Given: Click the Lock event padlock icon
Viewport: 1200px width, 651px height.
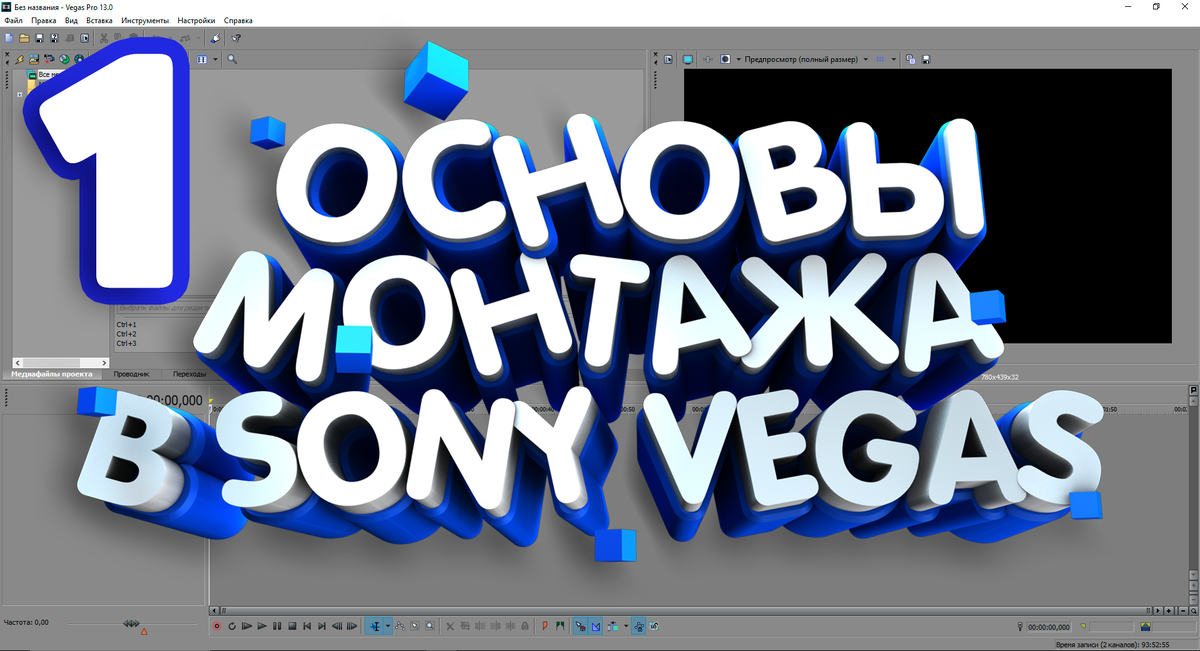Looking at the screenshot, I should tap(525, 626).
